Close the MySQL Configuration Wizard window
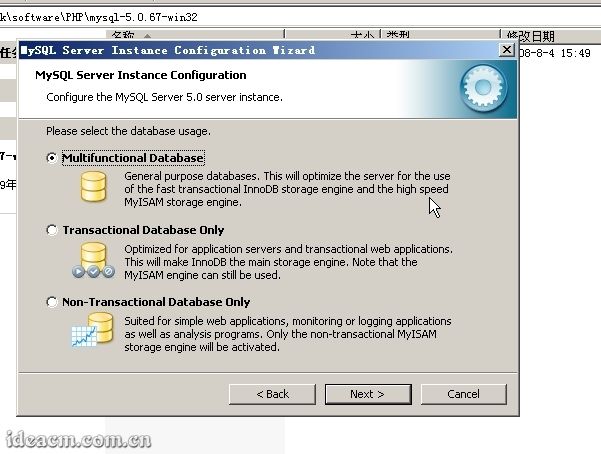Screen dimensions: 601x454 pyautogui.click(x=507, y=50)
